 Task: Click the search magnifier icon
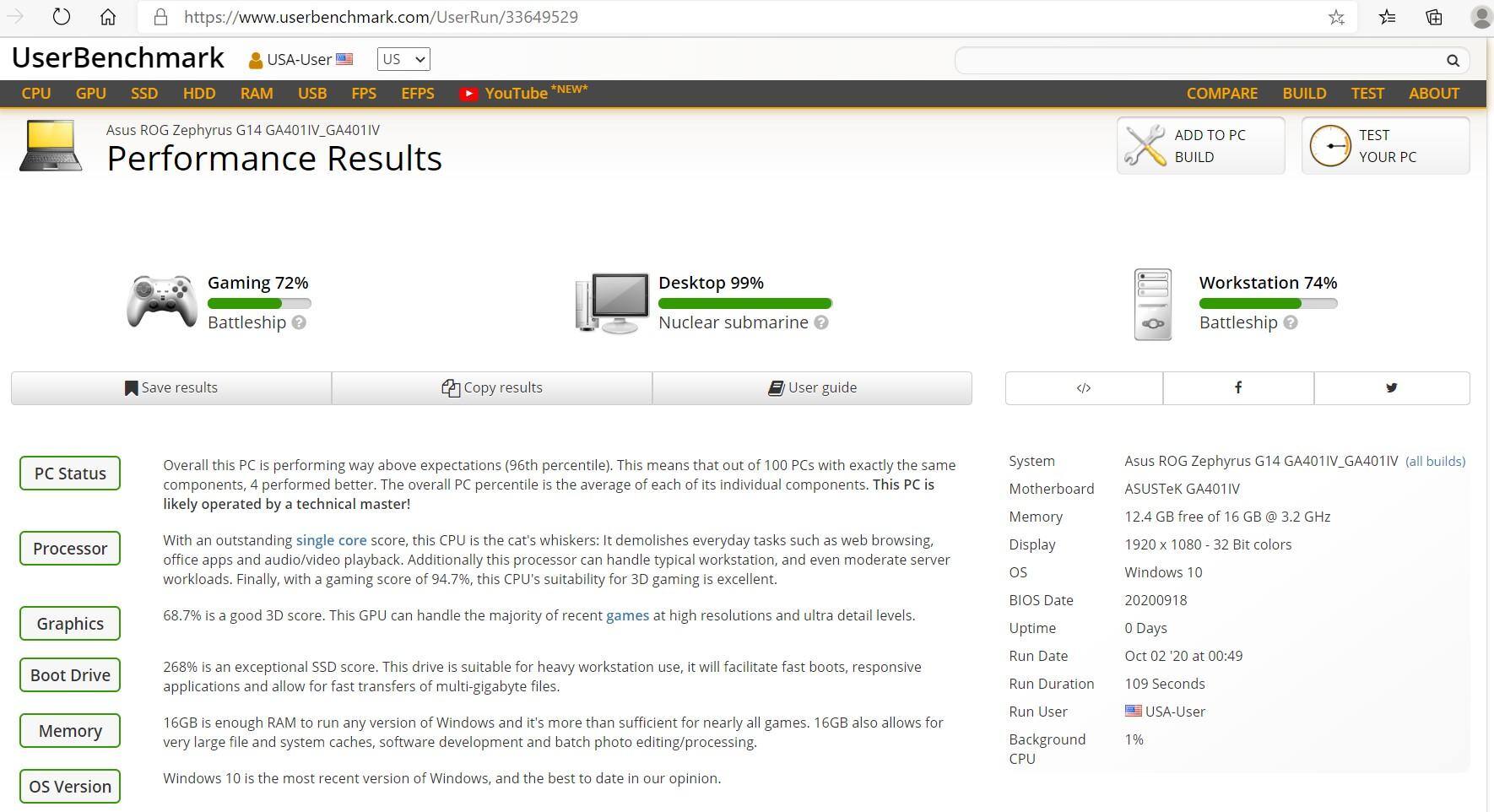(x=1453, y=61)
